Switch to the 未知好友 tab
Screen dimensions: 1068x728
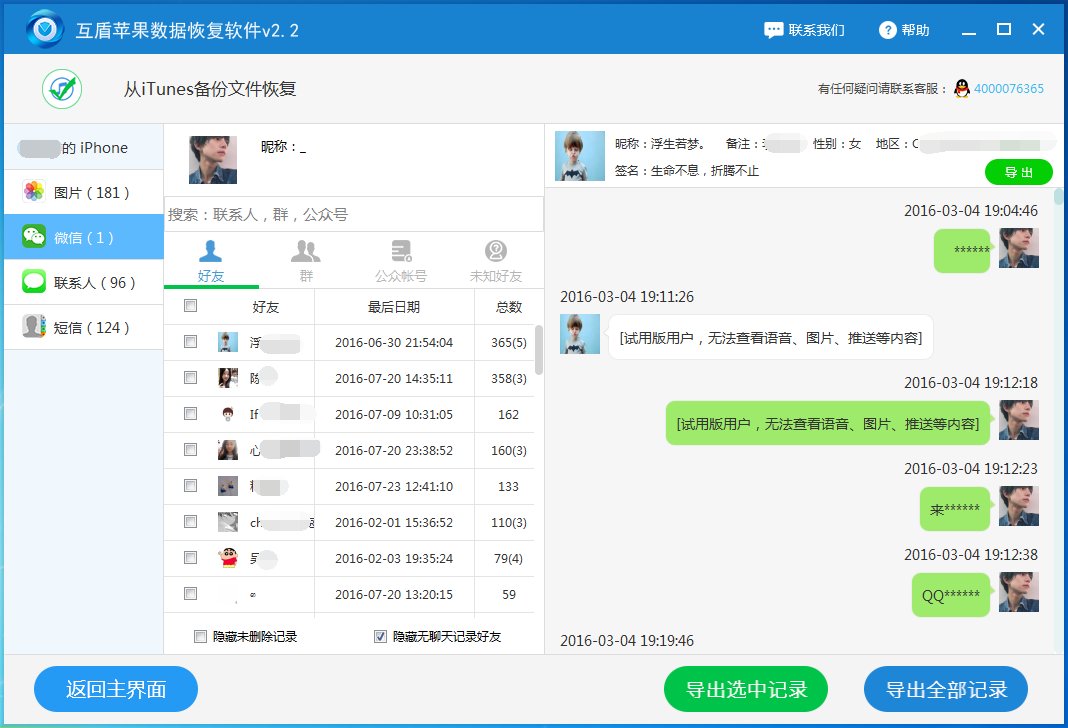point(496,261)
